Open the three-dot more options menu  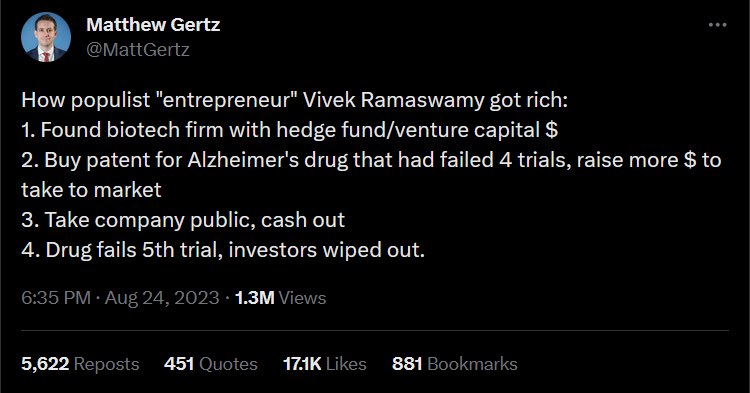717,25
